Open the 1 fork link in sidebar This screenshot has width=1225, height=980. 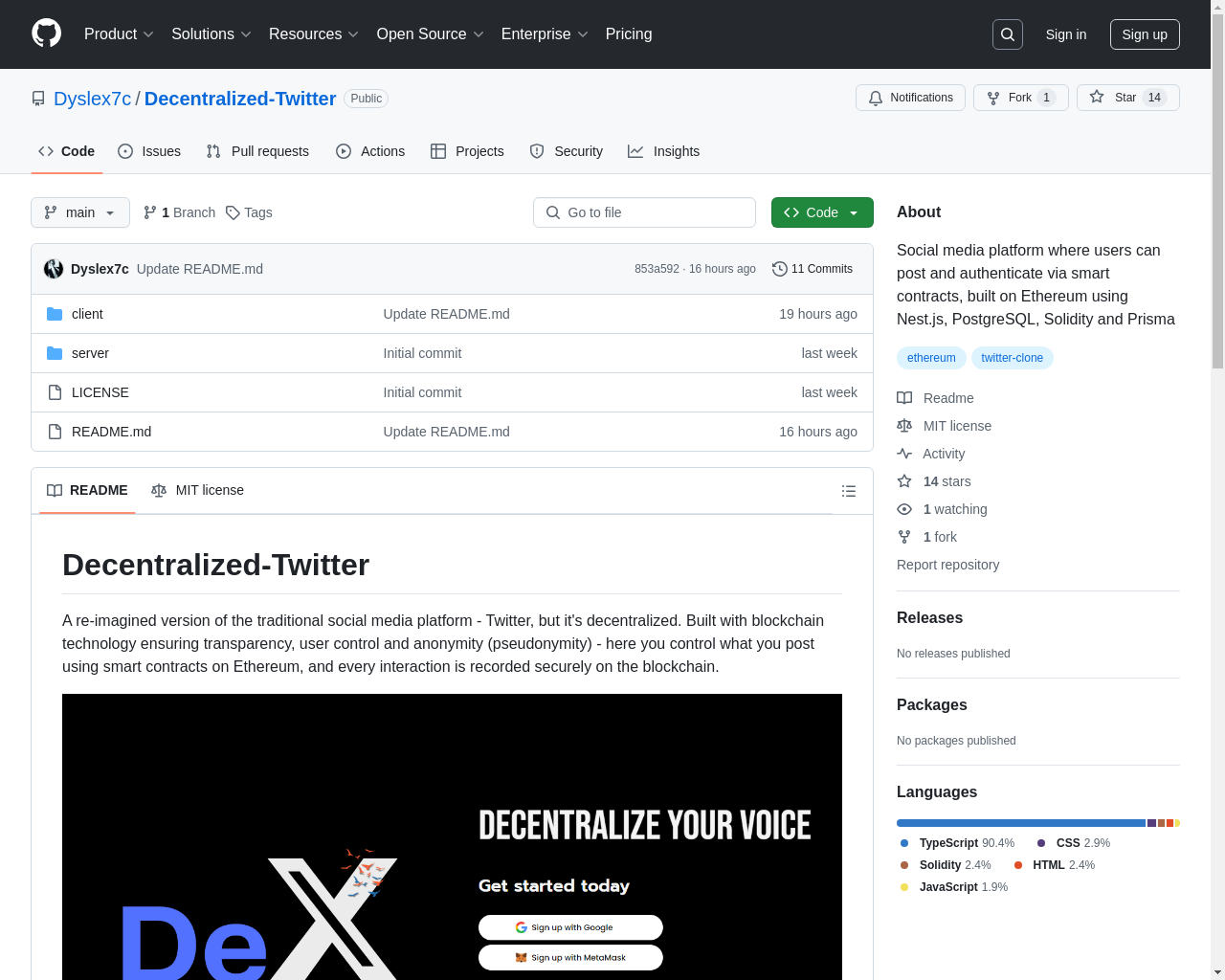click(x=926, y=537)
